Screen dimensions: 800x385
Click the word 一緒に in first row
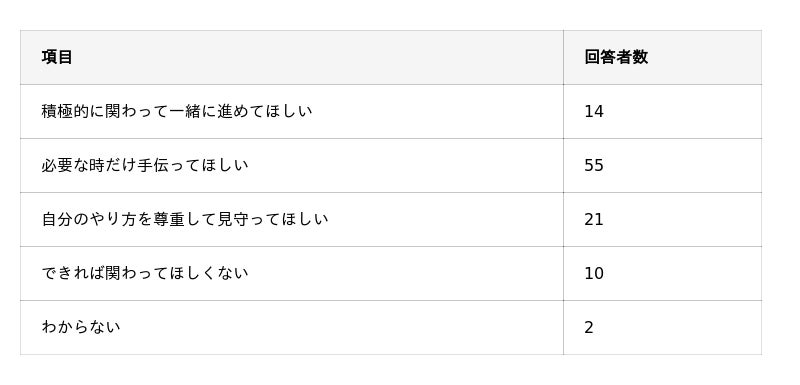point(193,111)
